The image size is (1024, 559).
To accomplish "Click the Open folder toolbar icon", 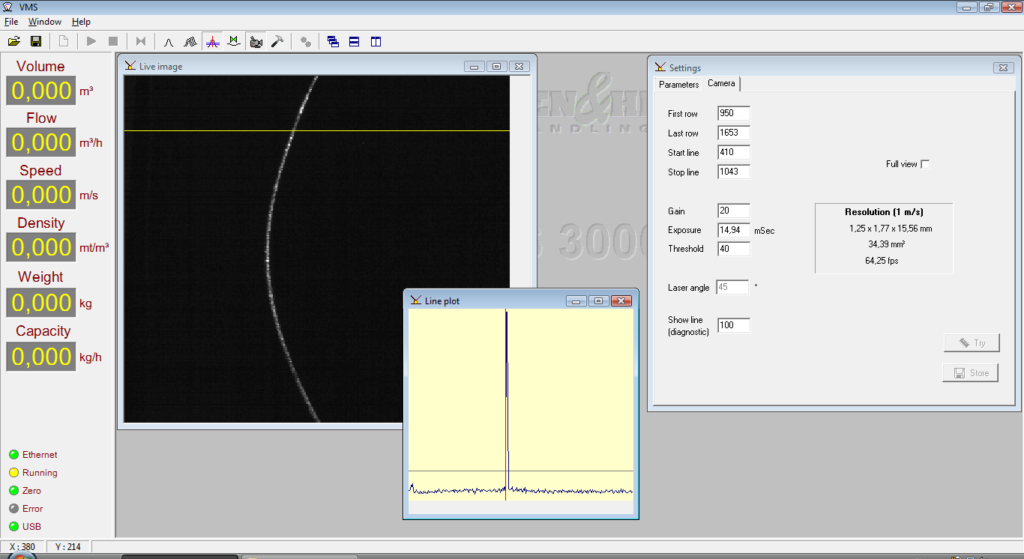I will coord(14,41).
